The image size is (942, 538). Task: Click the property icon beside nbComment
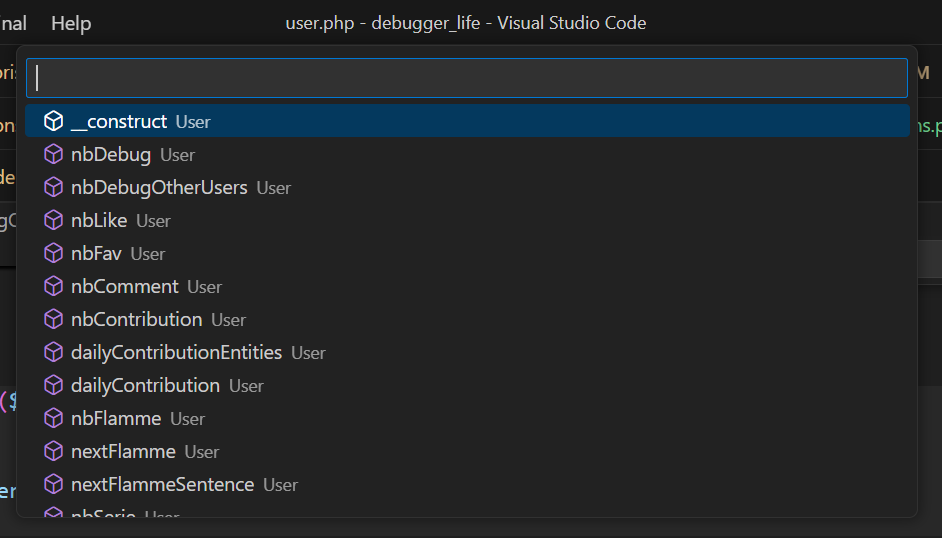[x=53, y=286]
